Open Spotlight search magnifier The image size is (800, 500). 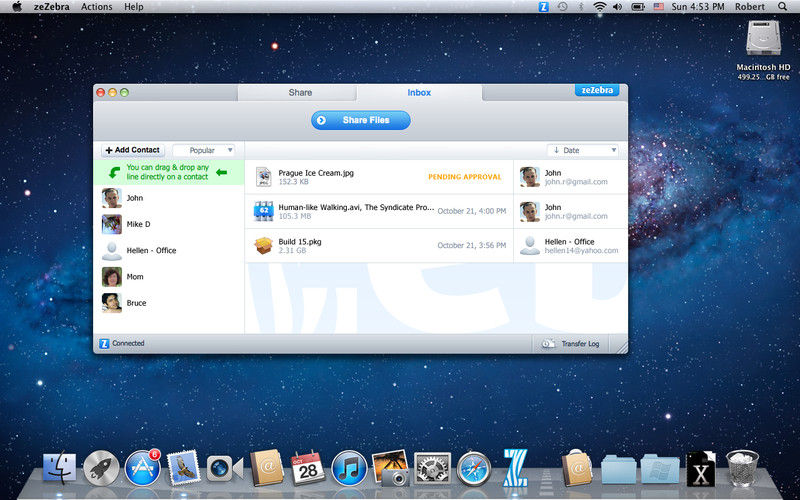point(782,7)
